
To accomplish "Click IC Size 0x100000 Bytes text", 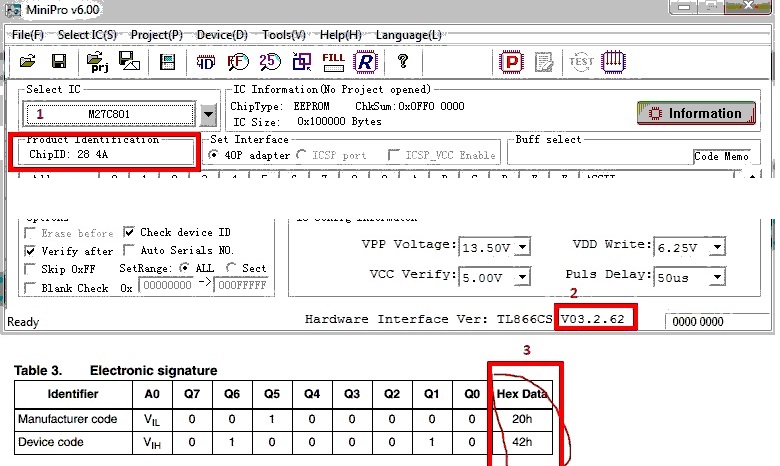I will click(307, 121).
